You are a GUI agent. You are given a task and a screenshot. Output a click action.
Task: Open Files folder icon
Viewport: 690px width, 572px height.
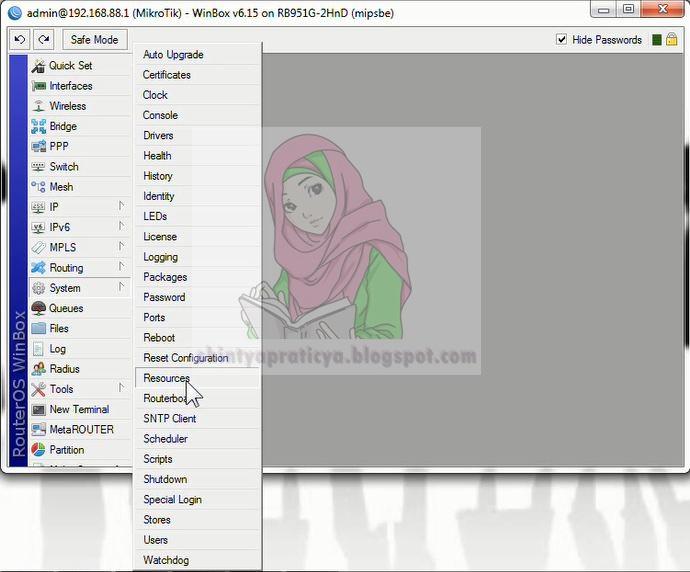point(38,328)
